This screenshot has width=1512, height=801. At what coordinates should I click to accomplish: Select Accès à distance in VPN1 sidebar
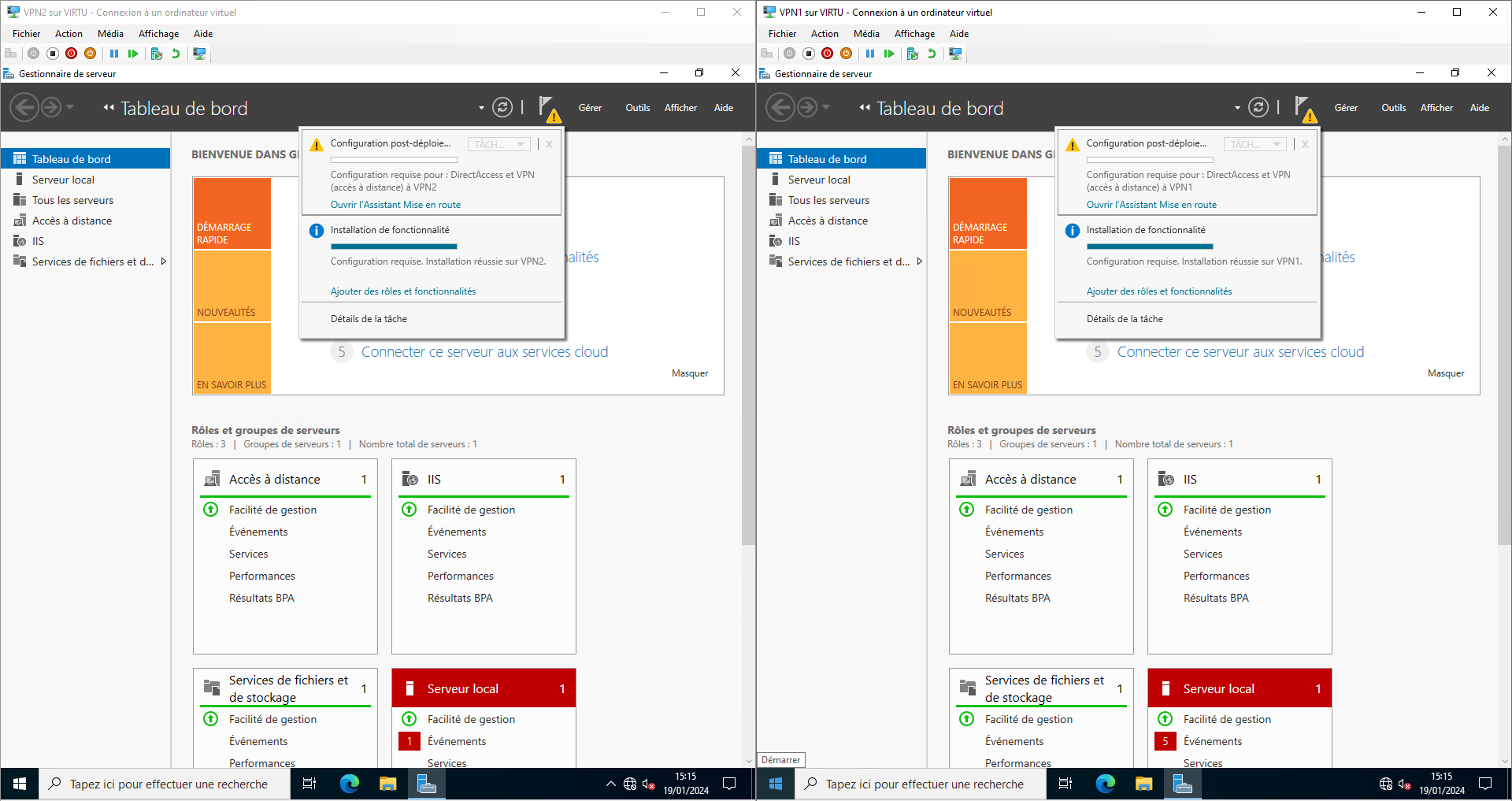pos(828,221)
